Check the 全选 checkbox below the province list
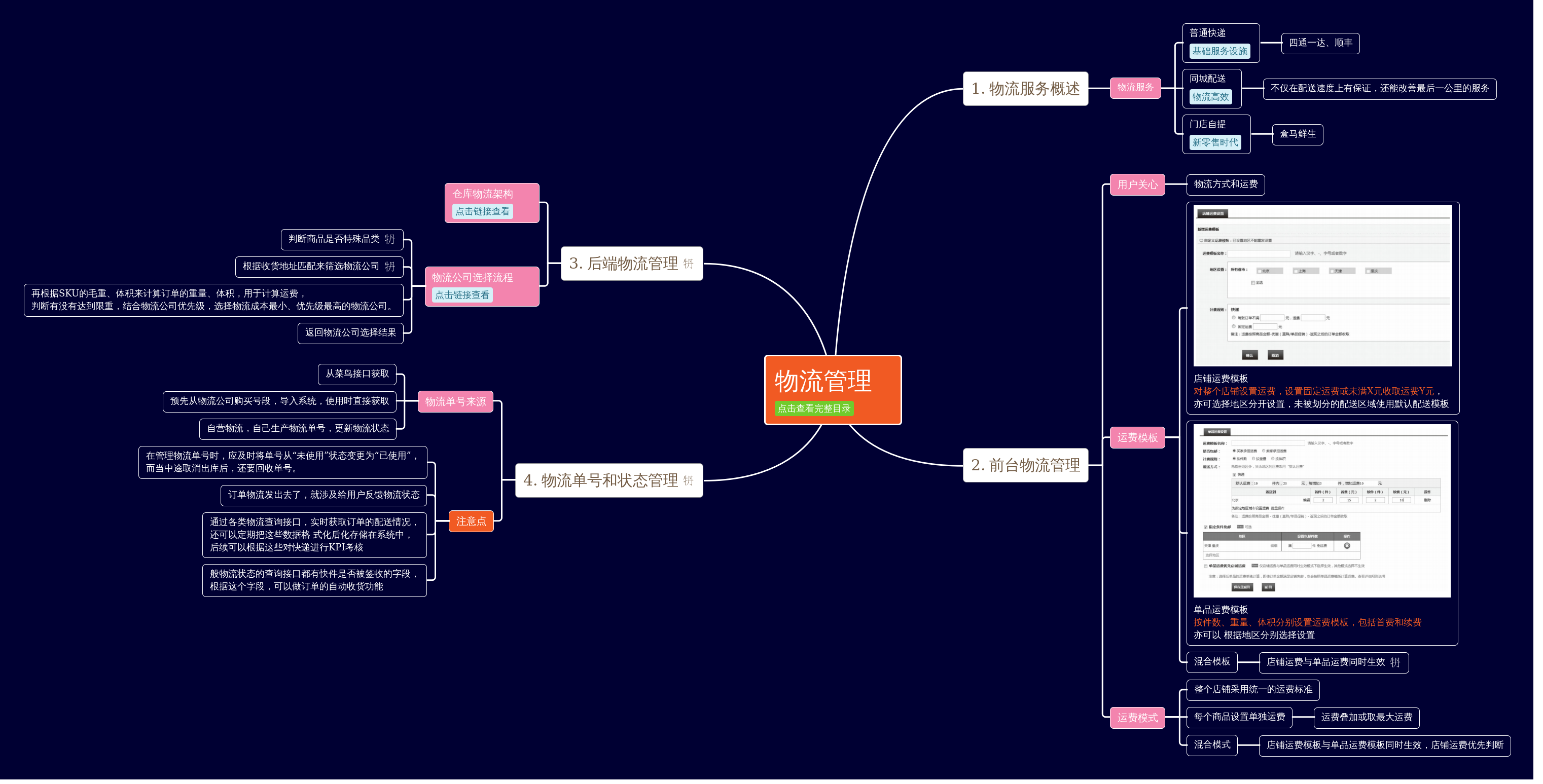The image size is (1543, 784). [1253, 283]
